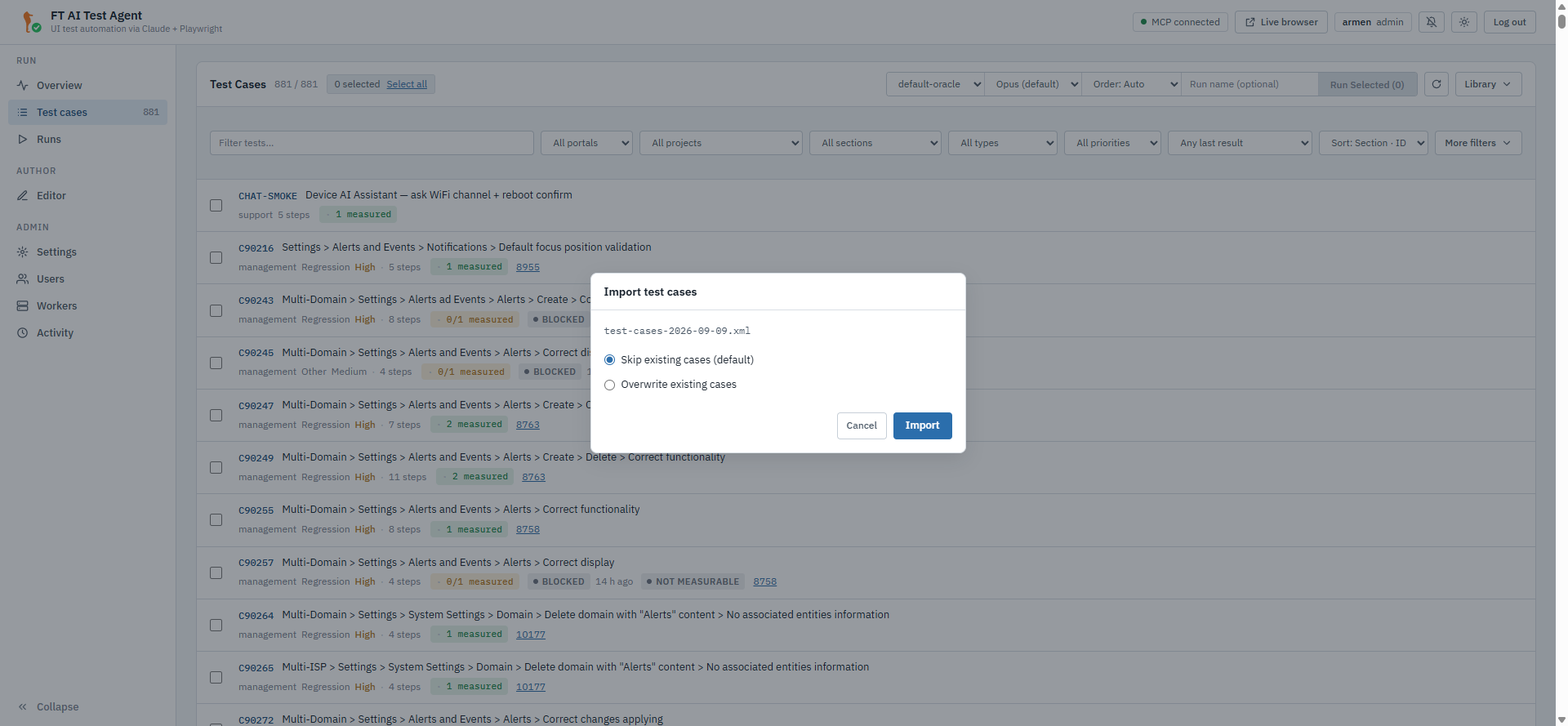Go to Runs in the sidebar
The width and height of the screenshot is (1568, 726).
(x=87, y=139)
